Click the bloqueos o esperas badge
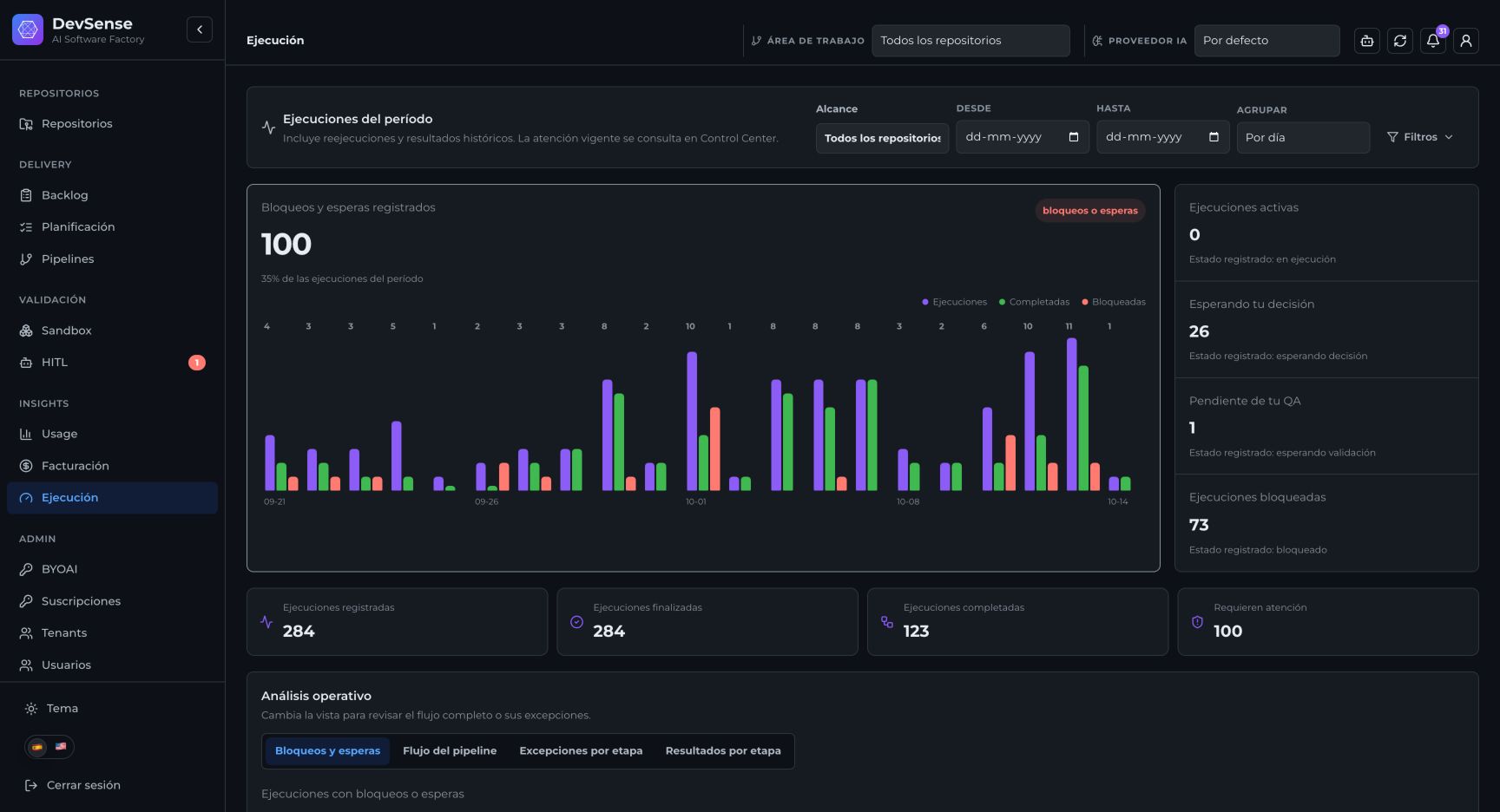Viewport: 1500px width, 812px height. (x=1089, y=211)
